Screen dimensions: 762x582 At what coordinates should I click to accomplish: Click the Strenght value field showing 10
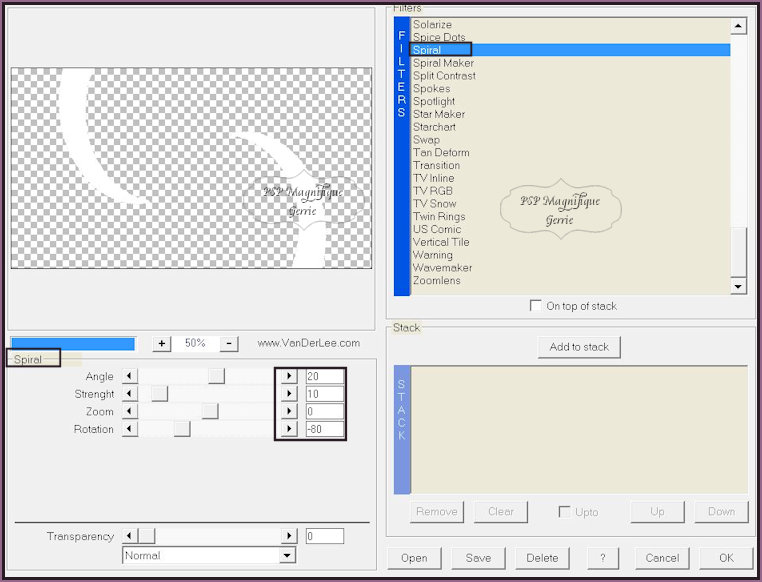click(325, 394)
